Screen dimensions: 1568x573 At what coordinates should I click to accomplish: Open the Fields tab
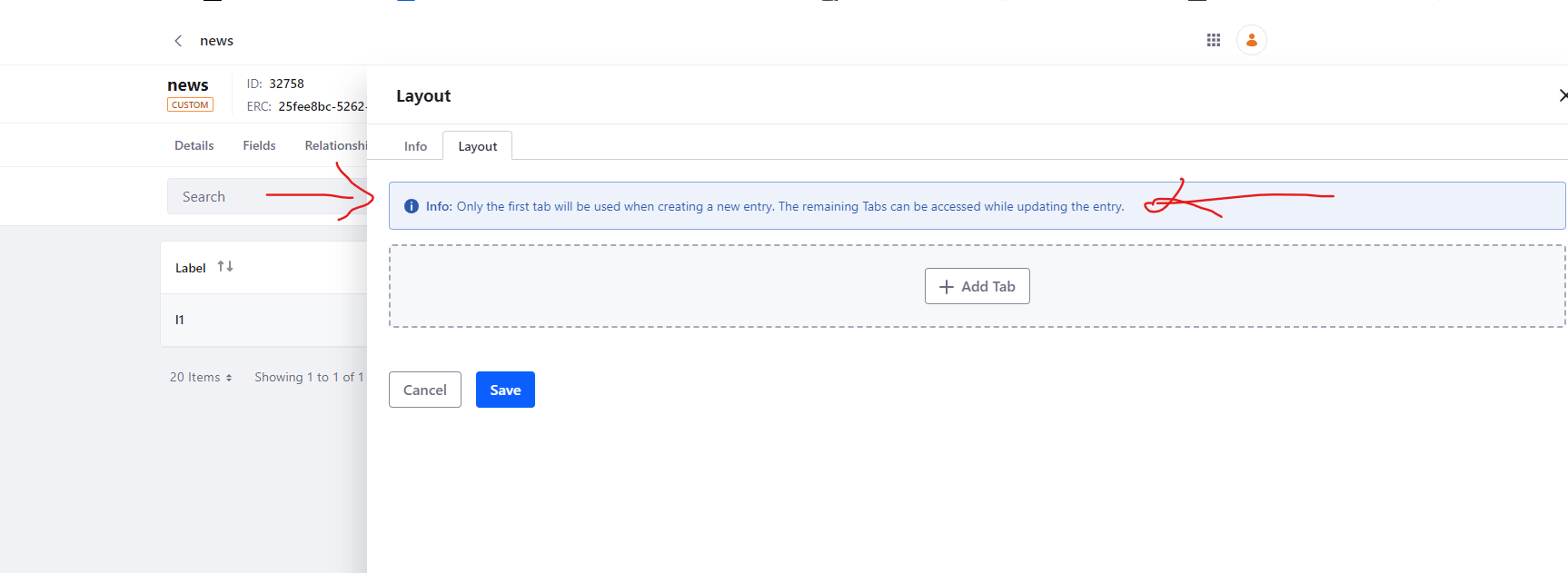pos(259,145)
